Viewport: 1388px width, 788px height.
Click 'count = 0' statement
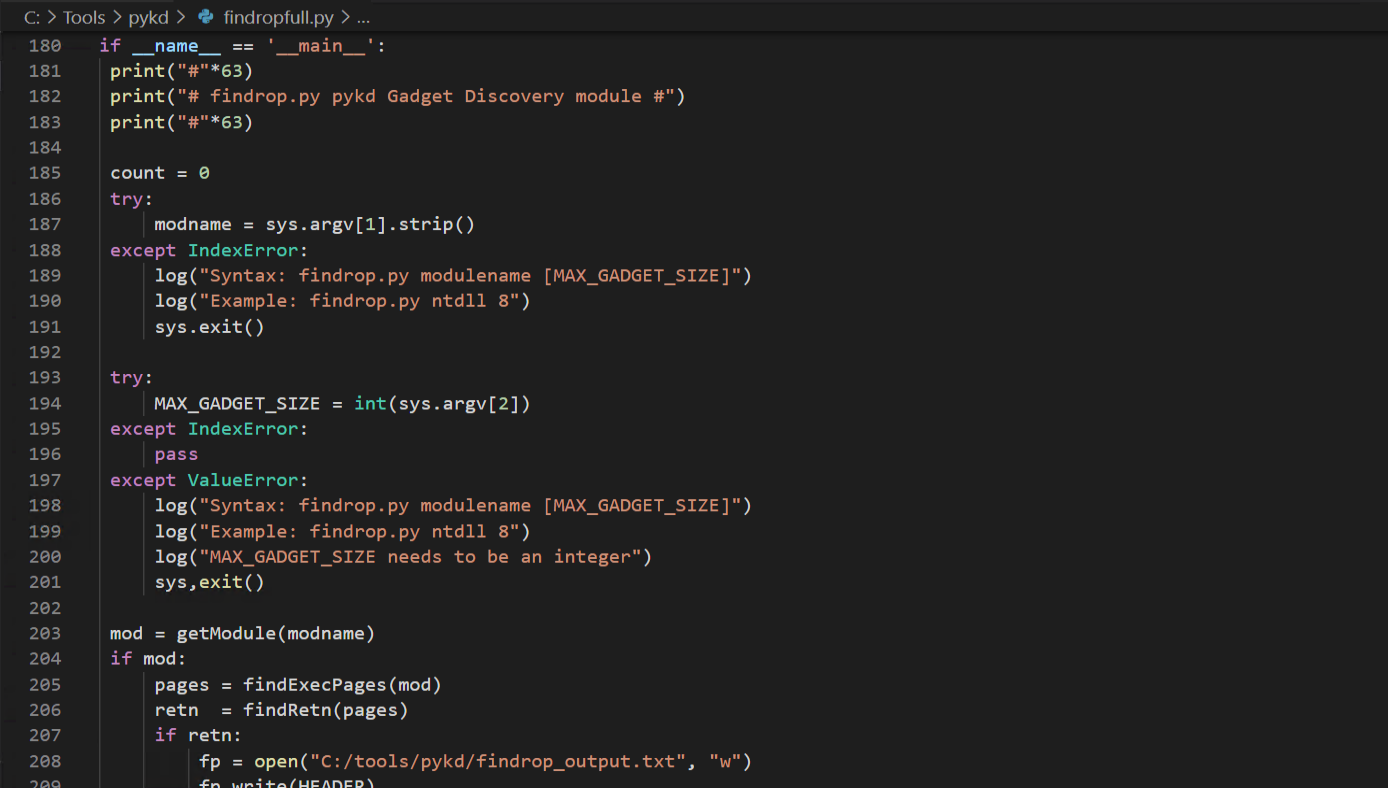[x=160, y=173]
